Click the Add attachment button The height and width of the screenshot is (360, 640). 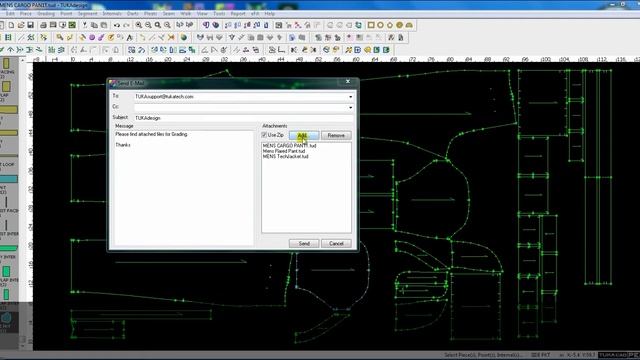304,135
